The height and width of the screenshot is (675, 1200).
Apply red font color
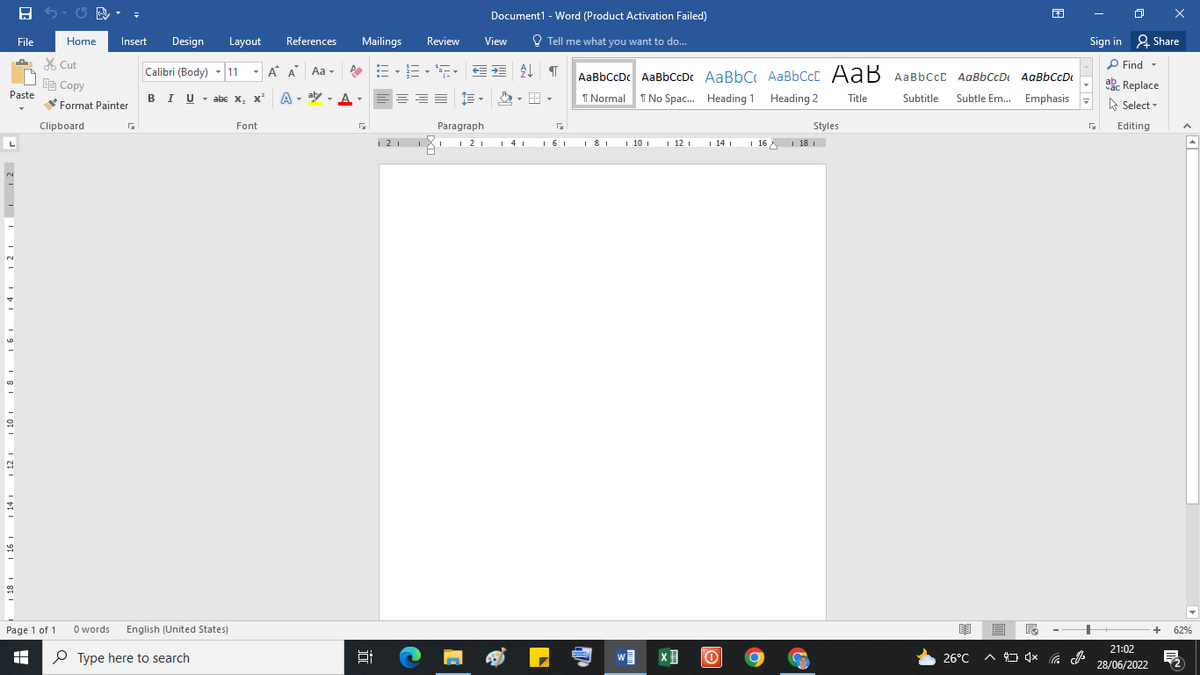coord(343,99)
